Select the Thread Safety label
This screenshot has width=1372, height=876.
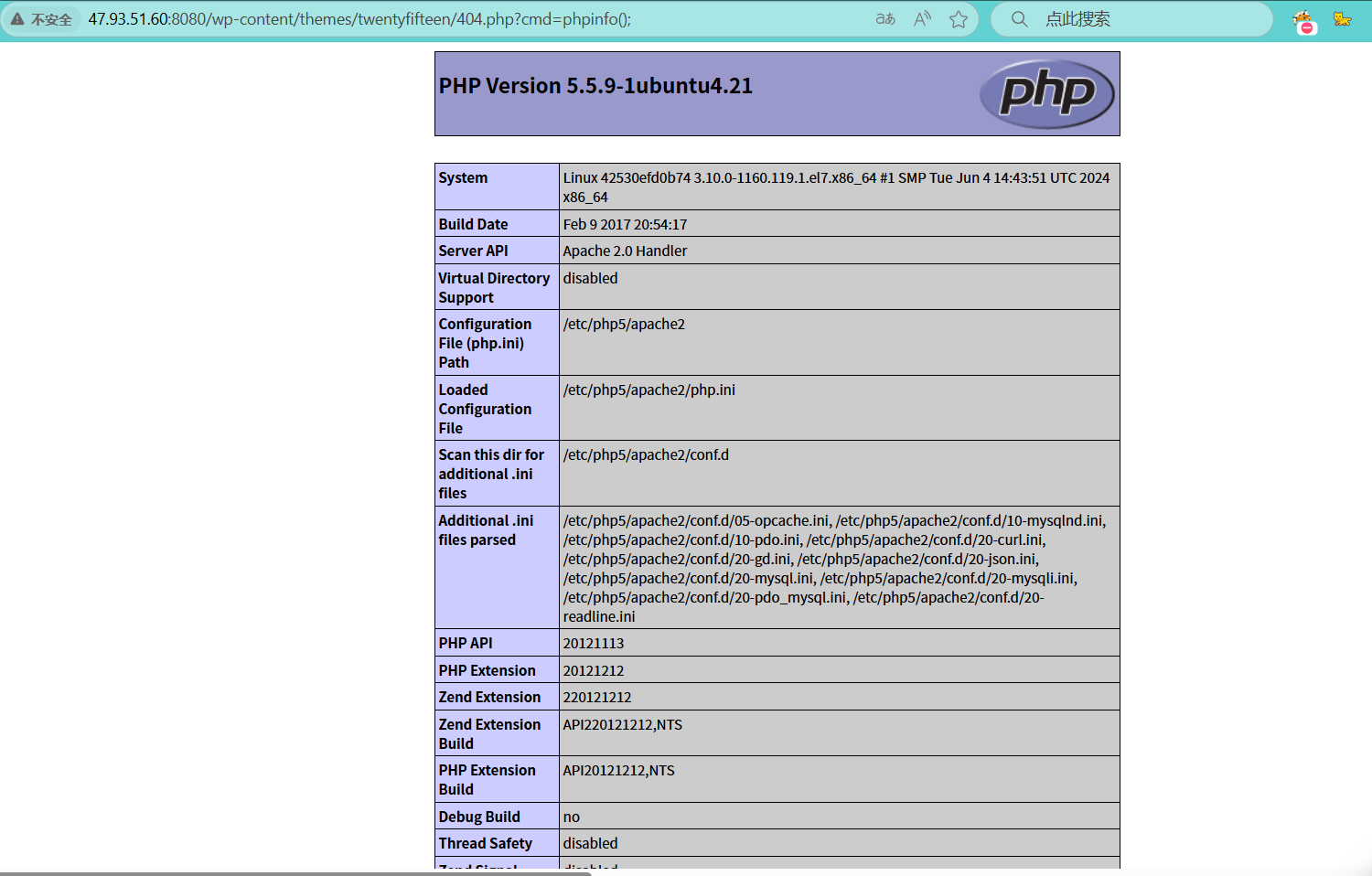click(485, 843)
